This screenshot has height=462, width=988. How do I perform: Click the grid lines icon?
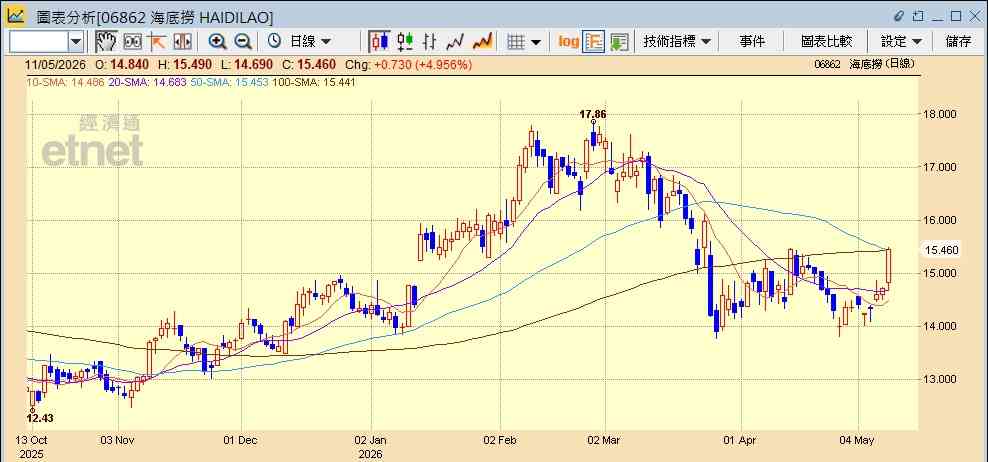point(516,42)
